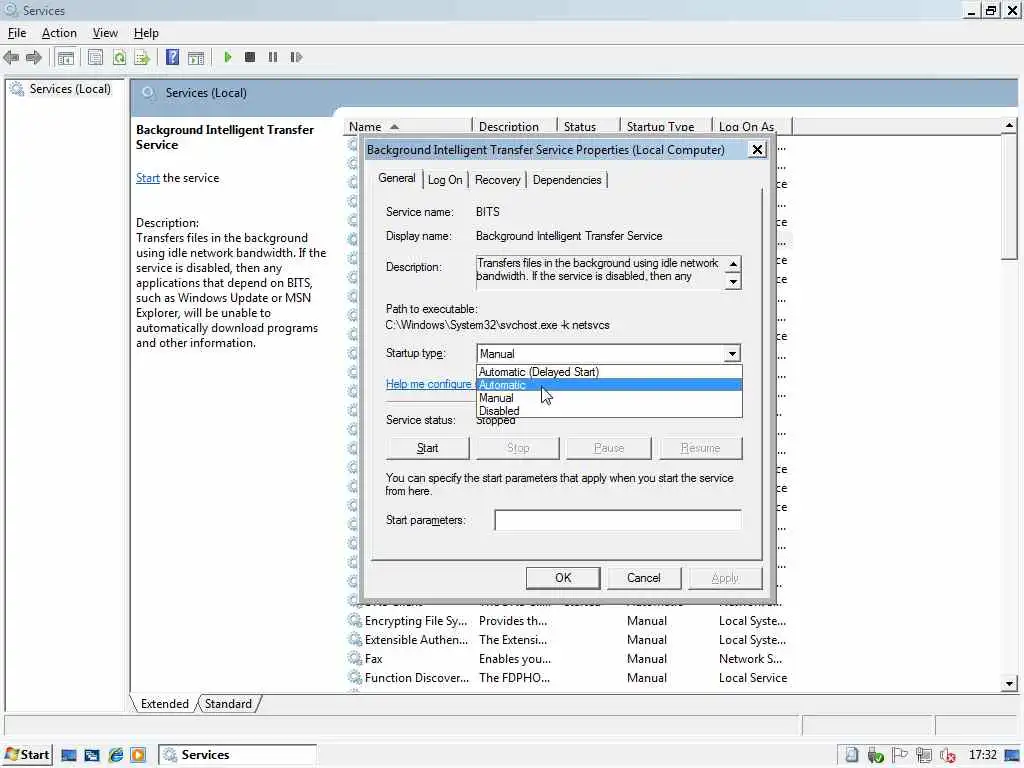Click the Pause Service toolbar icon

point(273,57)
